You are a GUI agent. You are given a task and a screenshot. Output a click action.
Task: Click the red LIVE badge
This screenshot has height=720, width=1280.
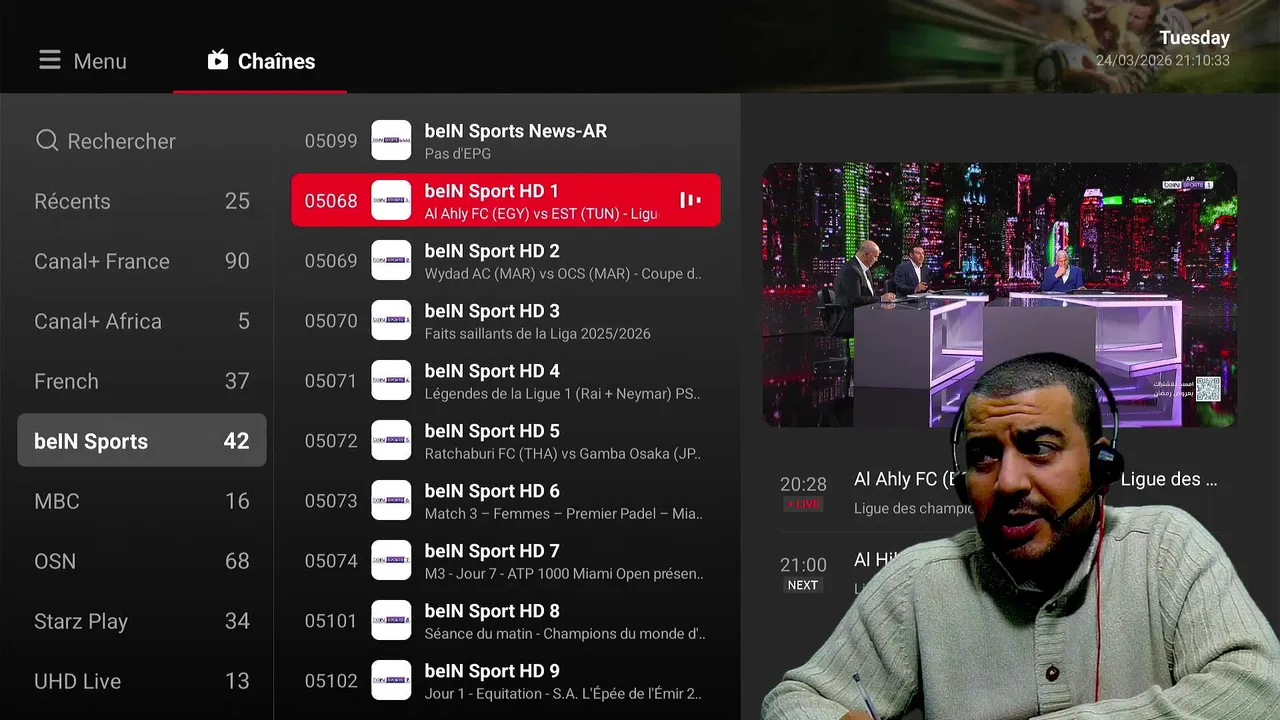(803, 504)
